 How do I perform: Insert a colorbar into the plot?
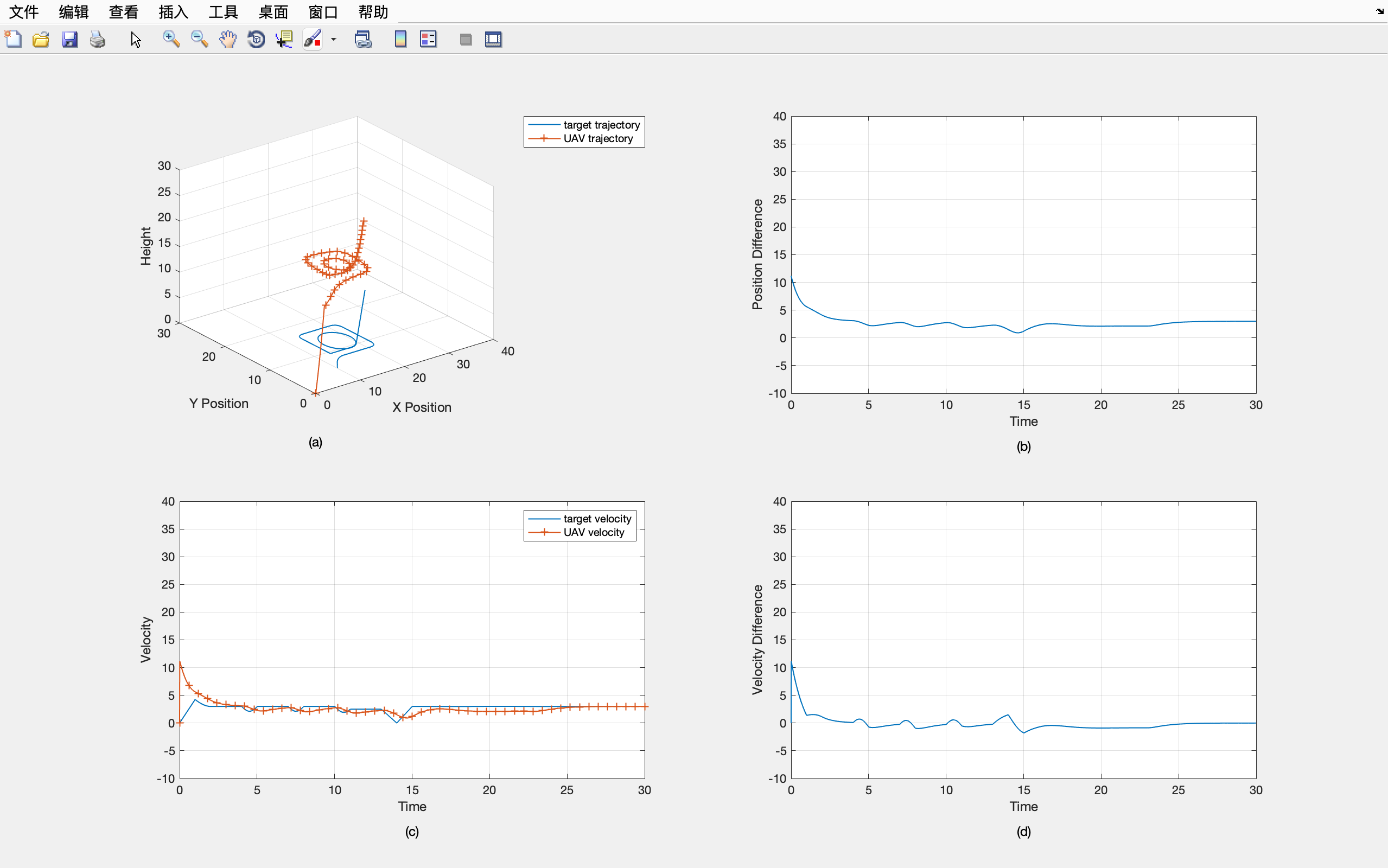(x=399, y=39)
